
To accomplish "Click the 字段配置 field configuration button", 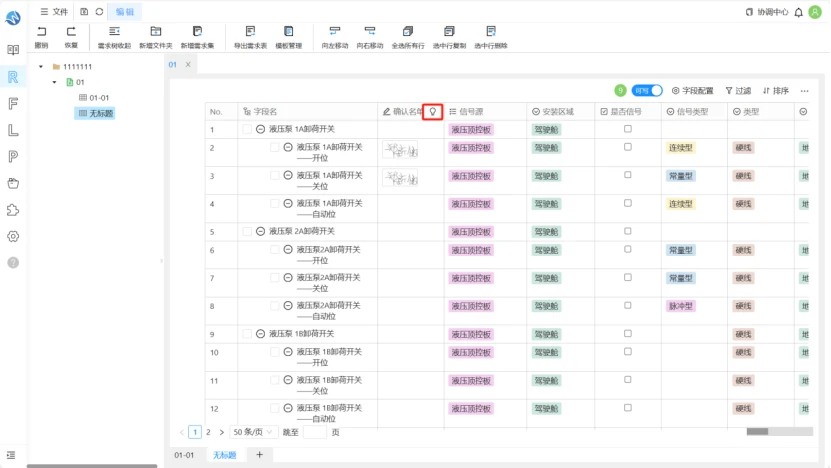I will 692,91.
